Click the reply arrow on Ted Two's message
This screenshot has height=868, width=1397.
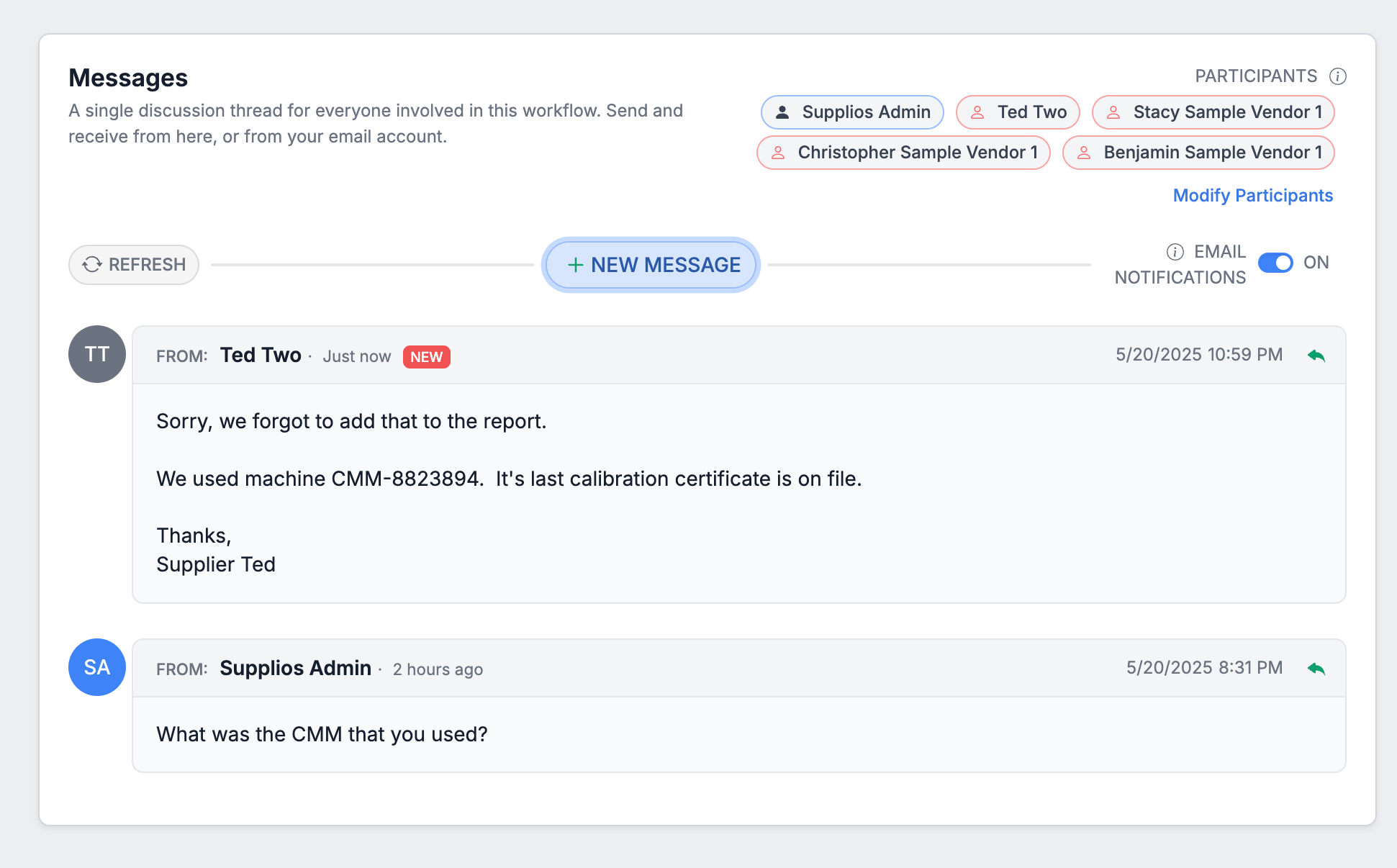coord(1316,354)
